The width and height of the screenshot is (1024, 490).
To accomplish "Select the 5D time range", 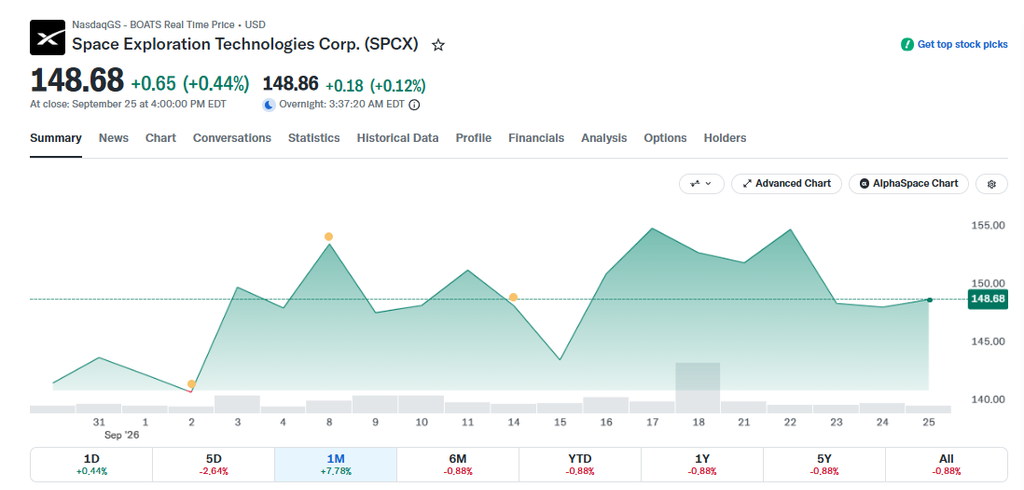I will click(x=214, y=465).
